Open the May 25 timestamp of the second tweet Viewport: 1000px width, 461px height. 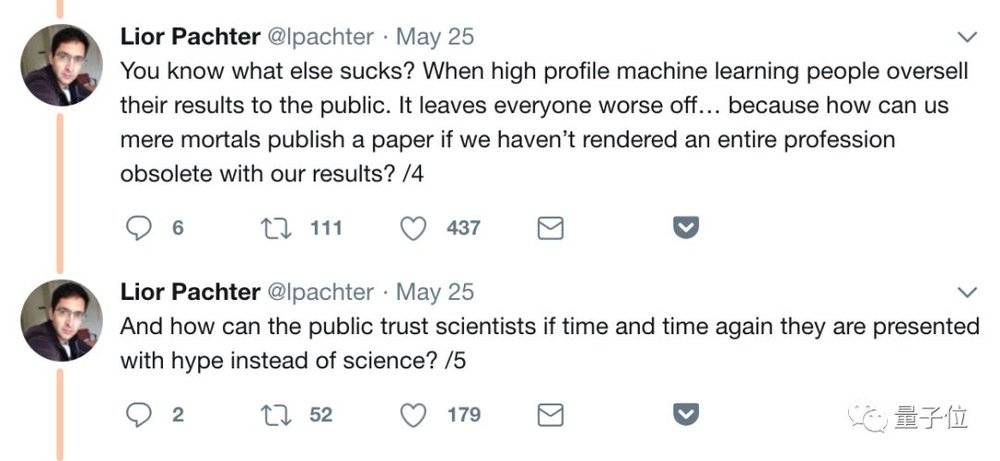point(435,292)
